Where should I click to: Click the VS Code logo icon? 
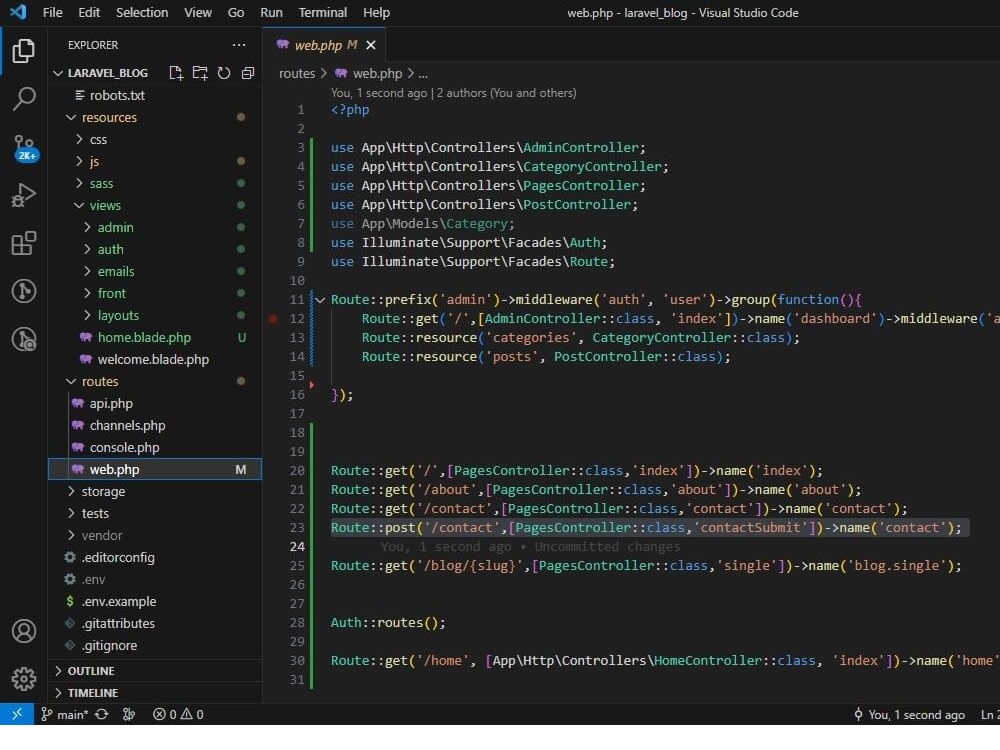click(x=18, y=12)
